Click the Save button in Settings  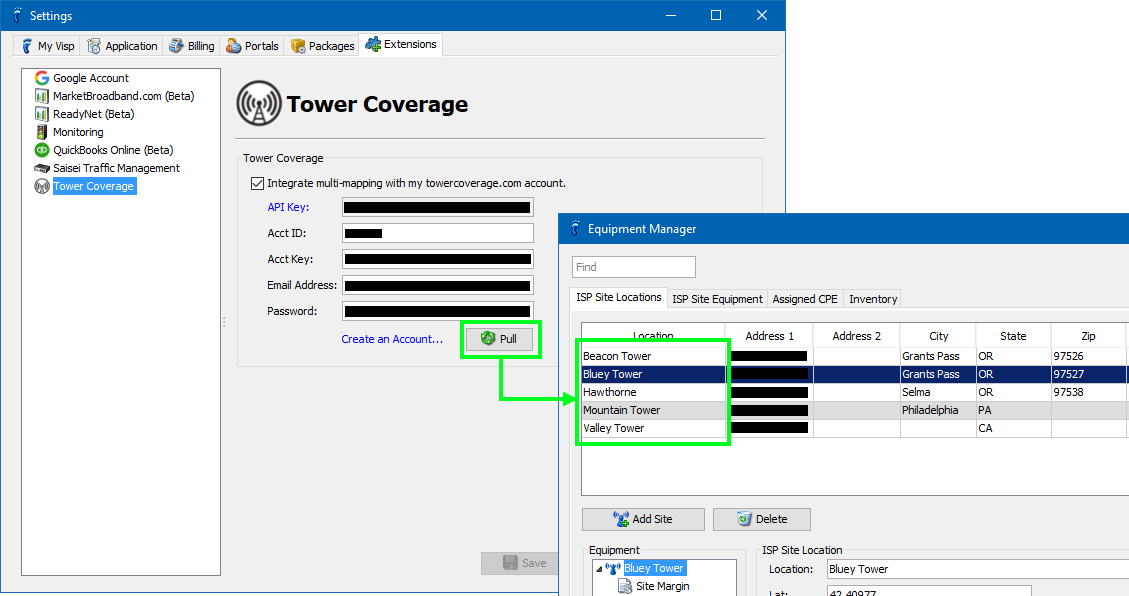click(521, 563)
